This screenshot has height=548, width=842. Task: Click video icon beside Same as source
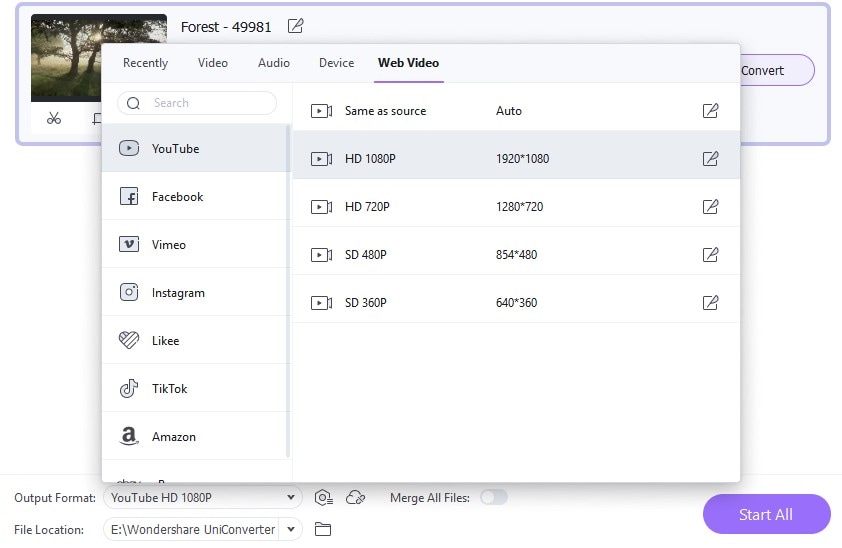pyautogui.click(x=322, y=111)
